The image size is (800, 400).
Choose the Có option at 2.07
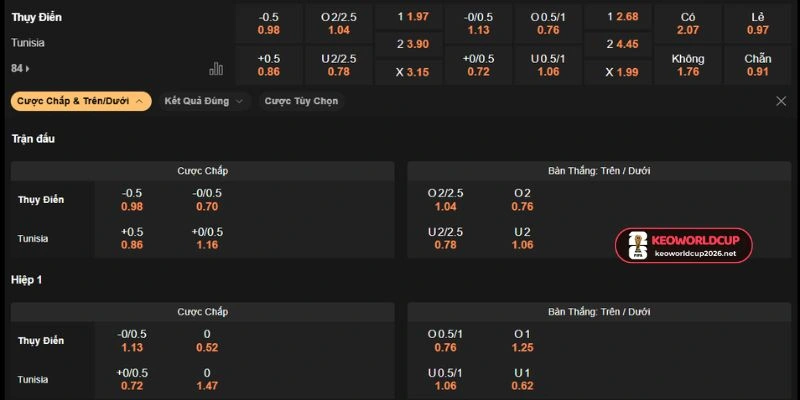coord(688,23)
